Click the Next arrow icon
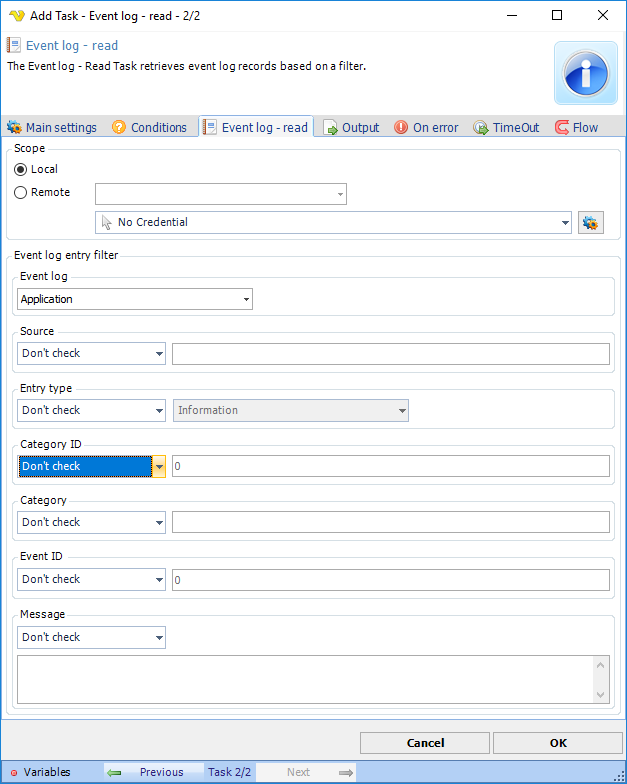 coord(346,772)
